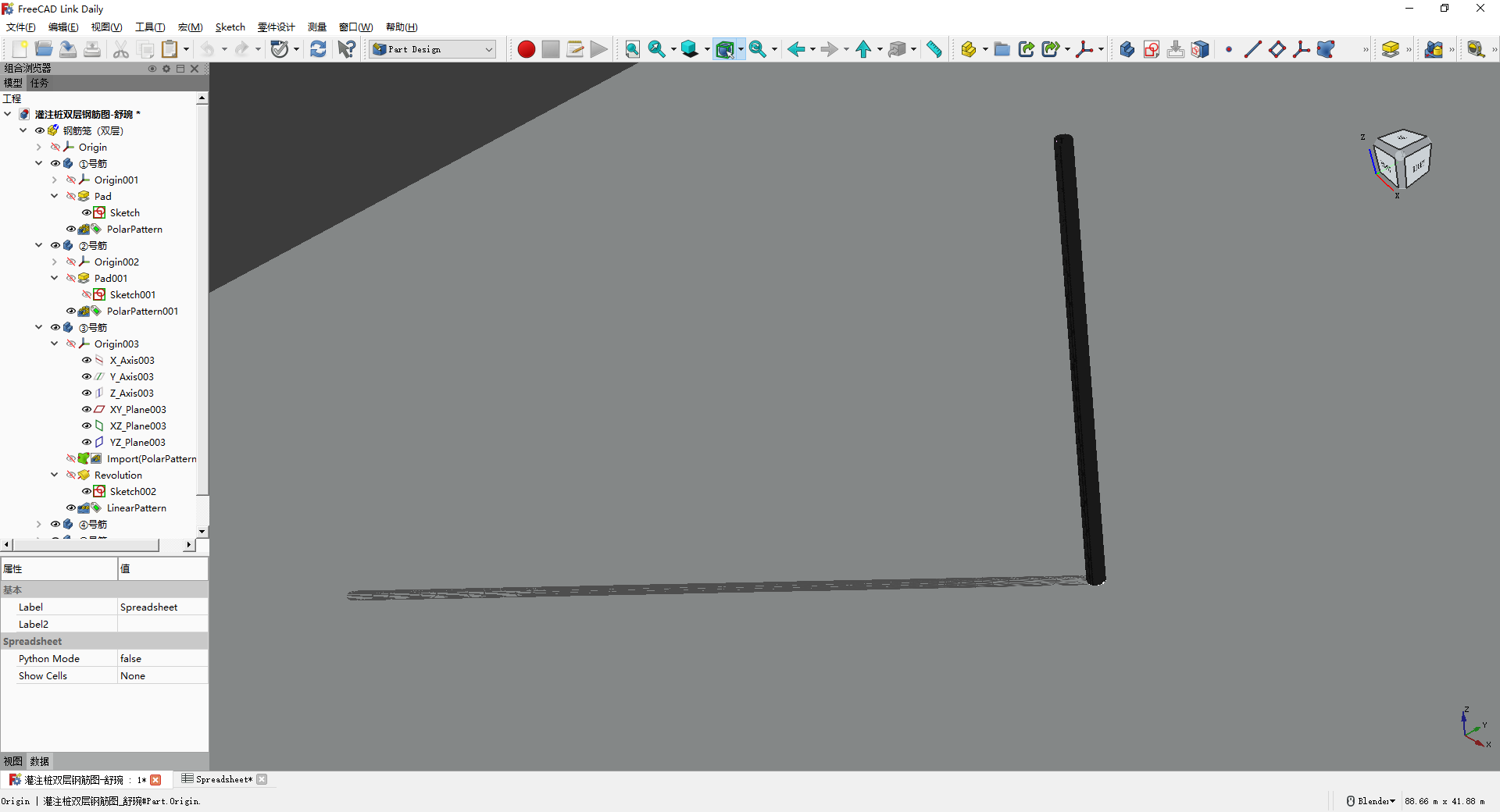Click the 任务 panel tab
1500x812 pixels.
[39, 83]
